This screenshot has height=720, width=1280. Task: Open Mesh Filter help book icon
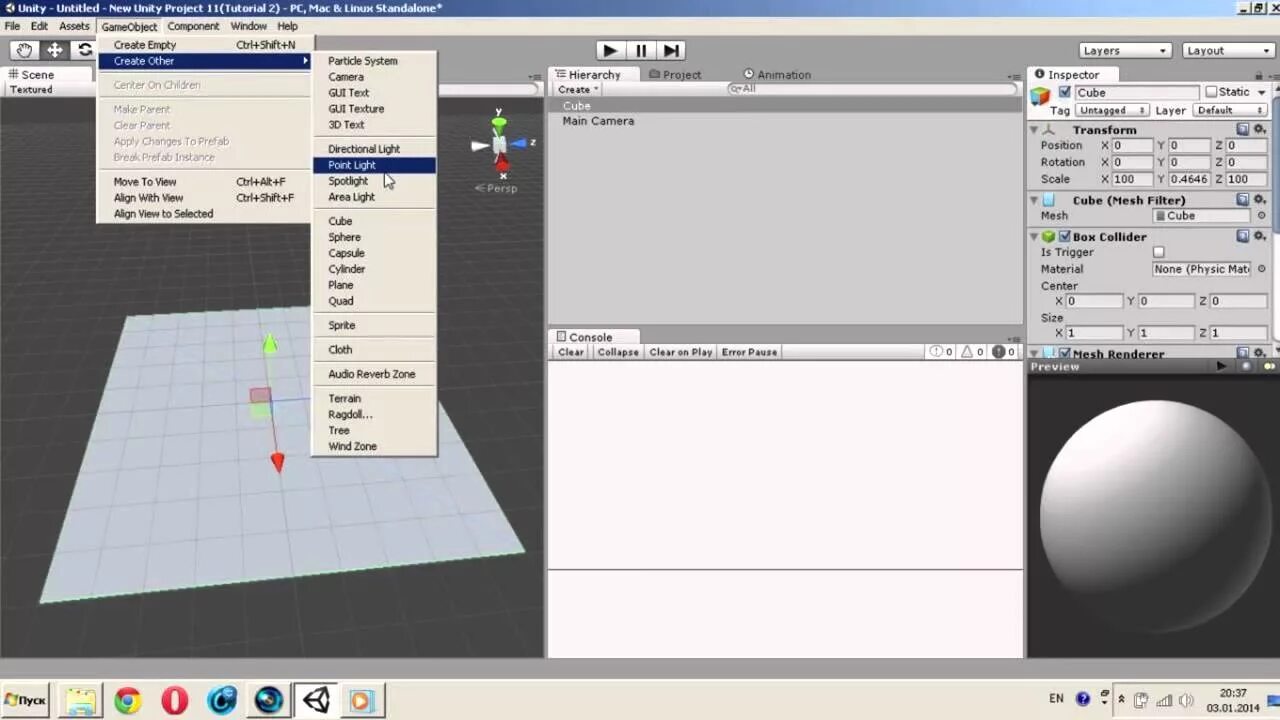(1243, 200)
